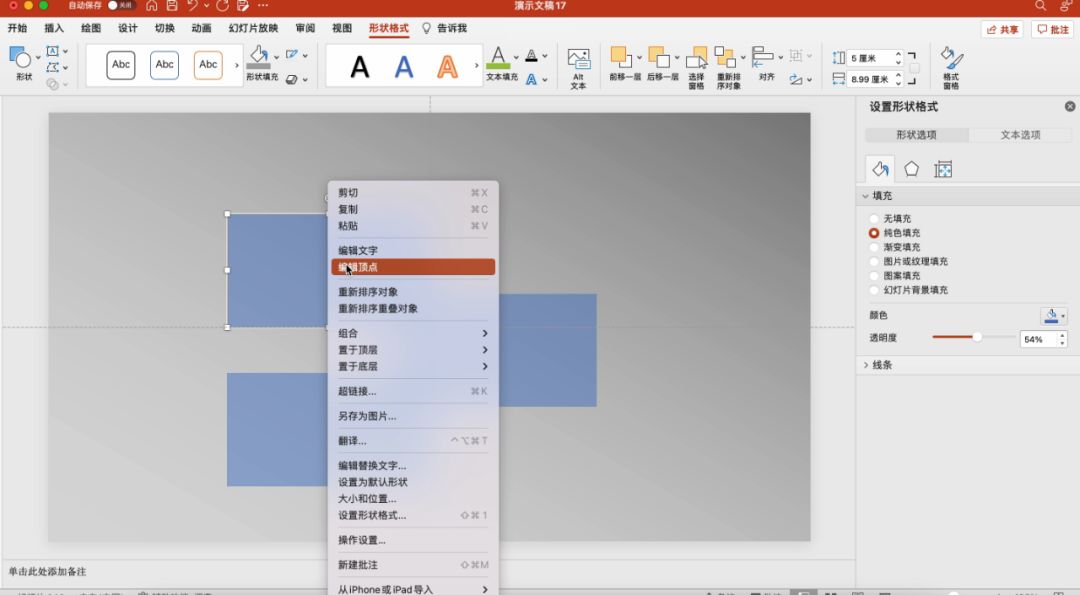Image resolution: width=1080 pixels, height=595 pixels.
Task: Click the search magnifier in title bar
Action: (x=1040, y=6)
